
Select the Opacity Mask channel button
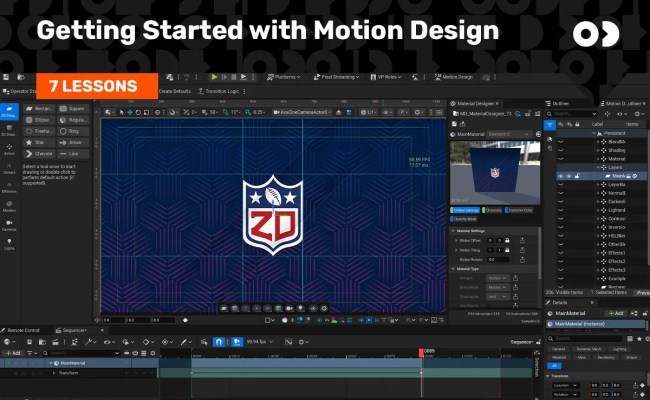[x=464, y=219]
